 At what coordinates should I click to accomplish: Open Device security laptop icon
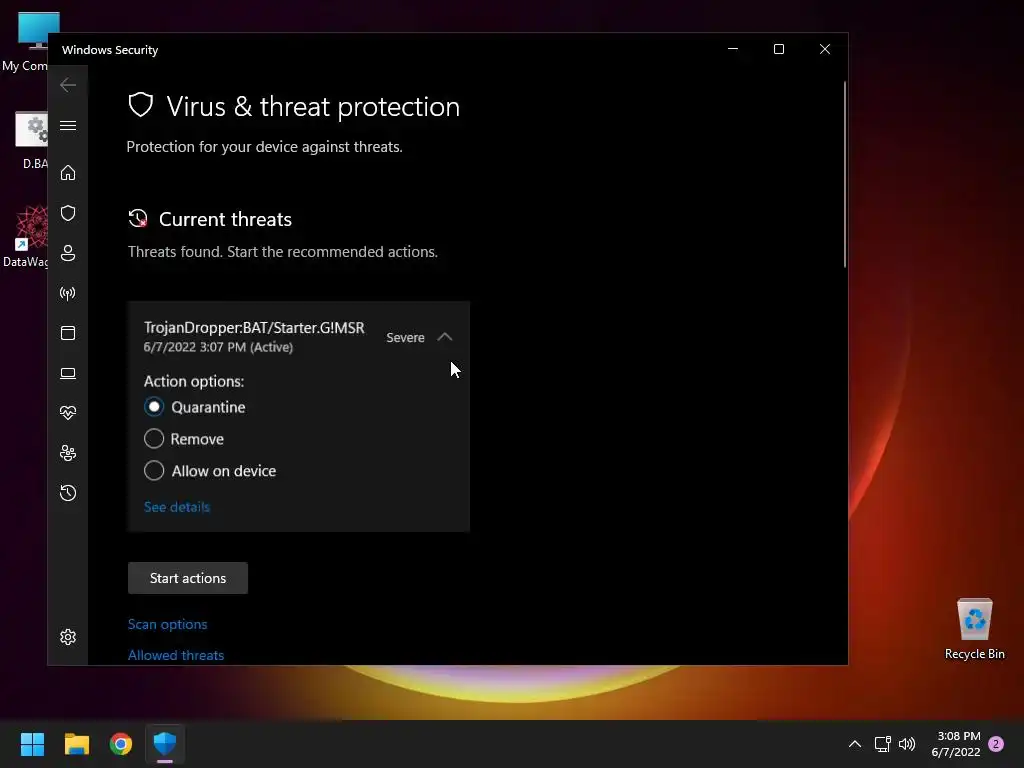pyautogui.click(x=68, y=374)
